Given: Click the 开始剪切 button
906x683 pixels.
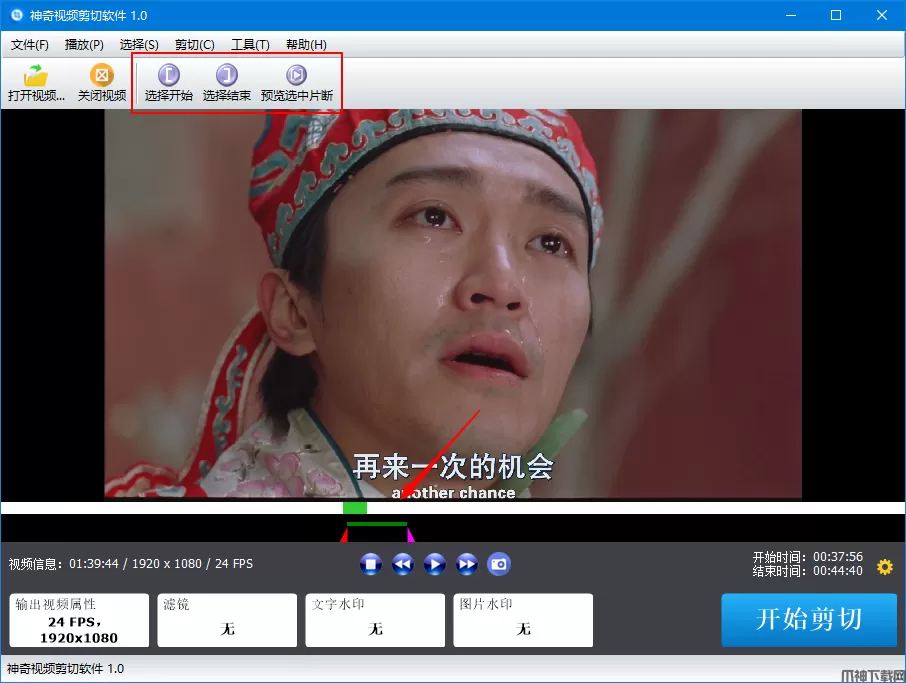Looking at the screenshot, I should [809, 619].
